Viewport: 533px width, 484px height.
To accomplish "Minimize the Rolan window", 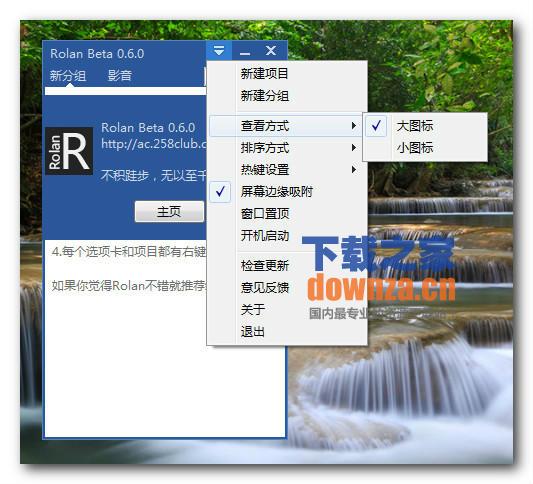I will pos(245,51).
